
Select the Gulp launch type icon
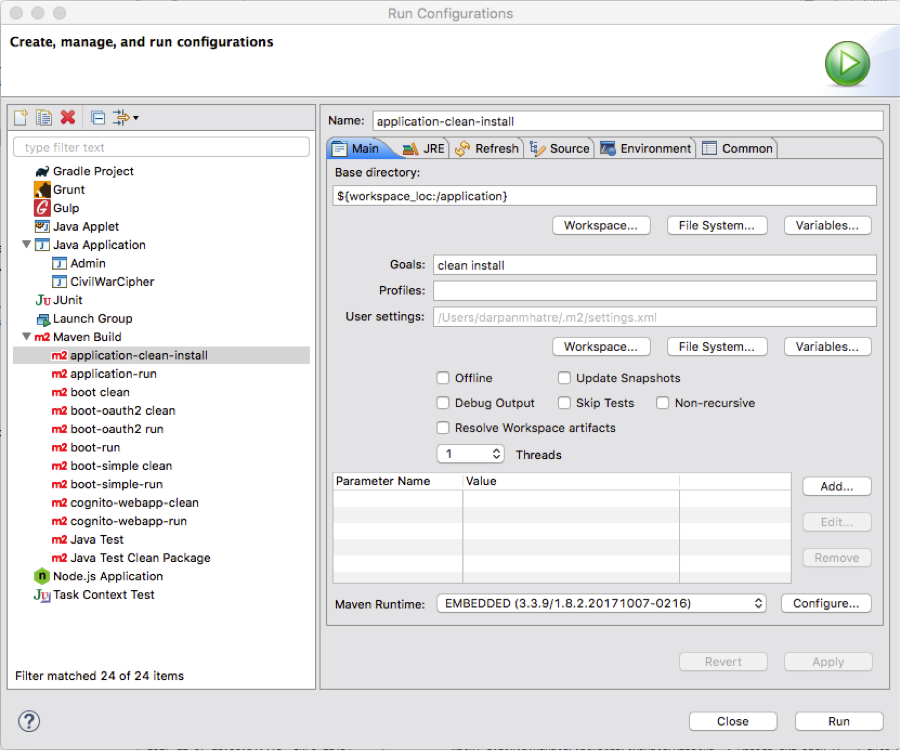click(x=42, y=208)
